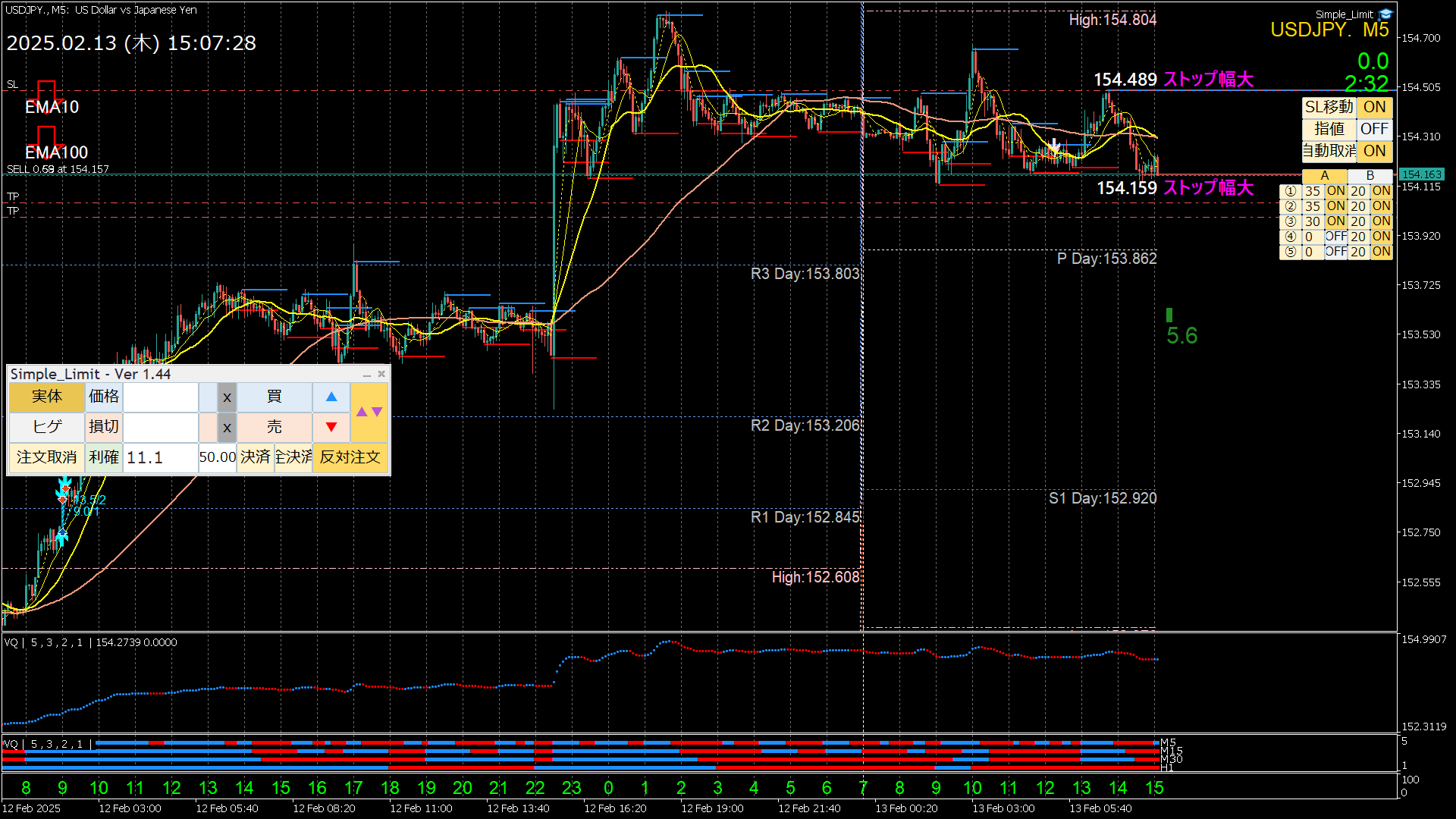Toggle 指値 OFF switch
The image size is (1456, 819).
tap(1374, 129)
